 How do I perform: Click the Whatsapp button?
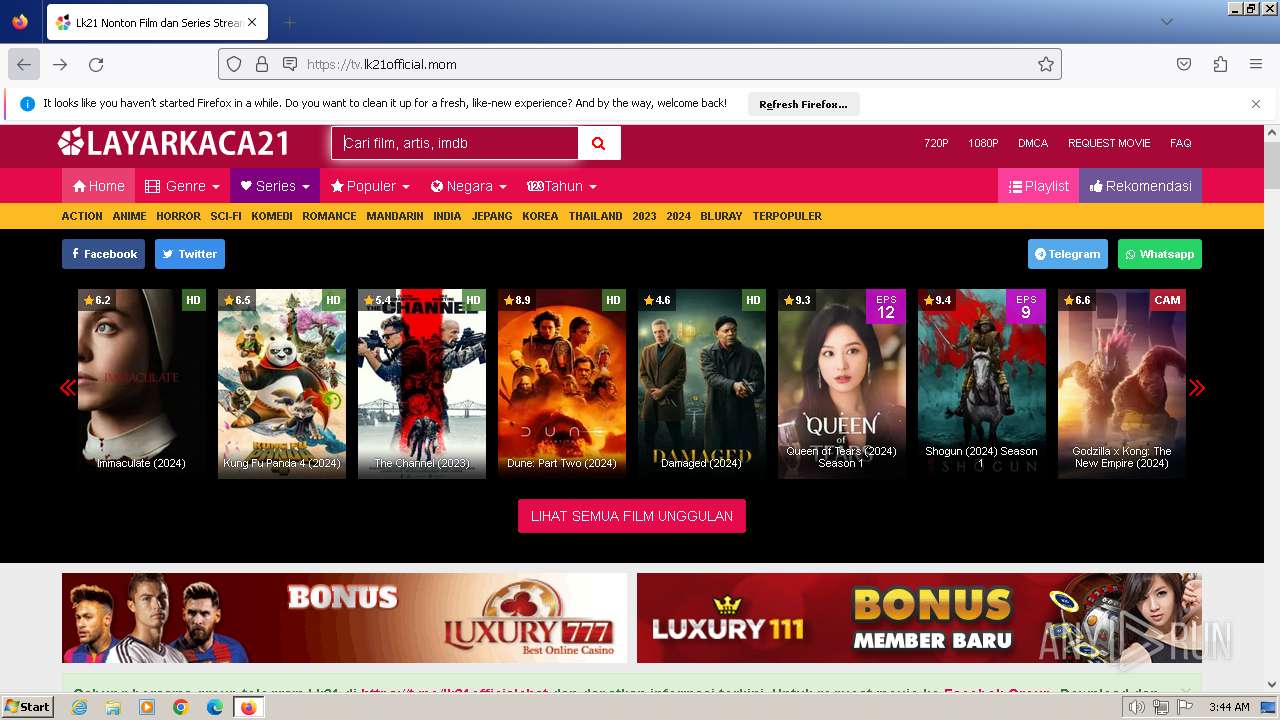point(1160,254)
